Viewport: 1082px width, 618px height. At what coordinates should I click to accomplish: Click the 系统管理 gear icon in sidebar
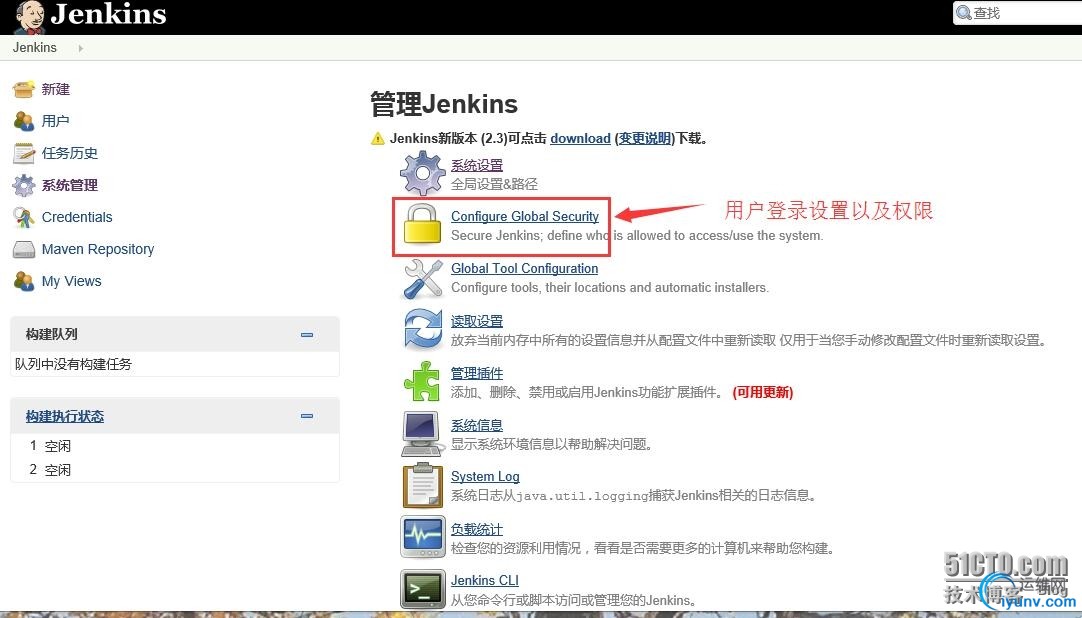click(23, 185)
